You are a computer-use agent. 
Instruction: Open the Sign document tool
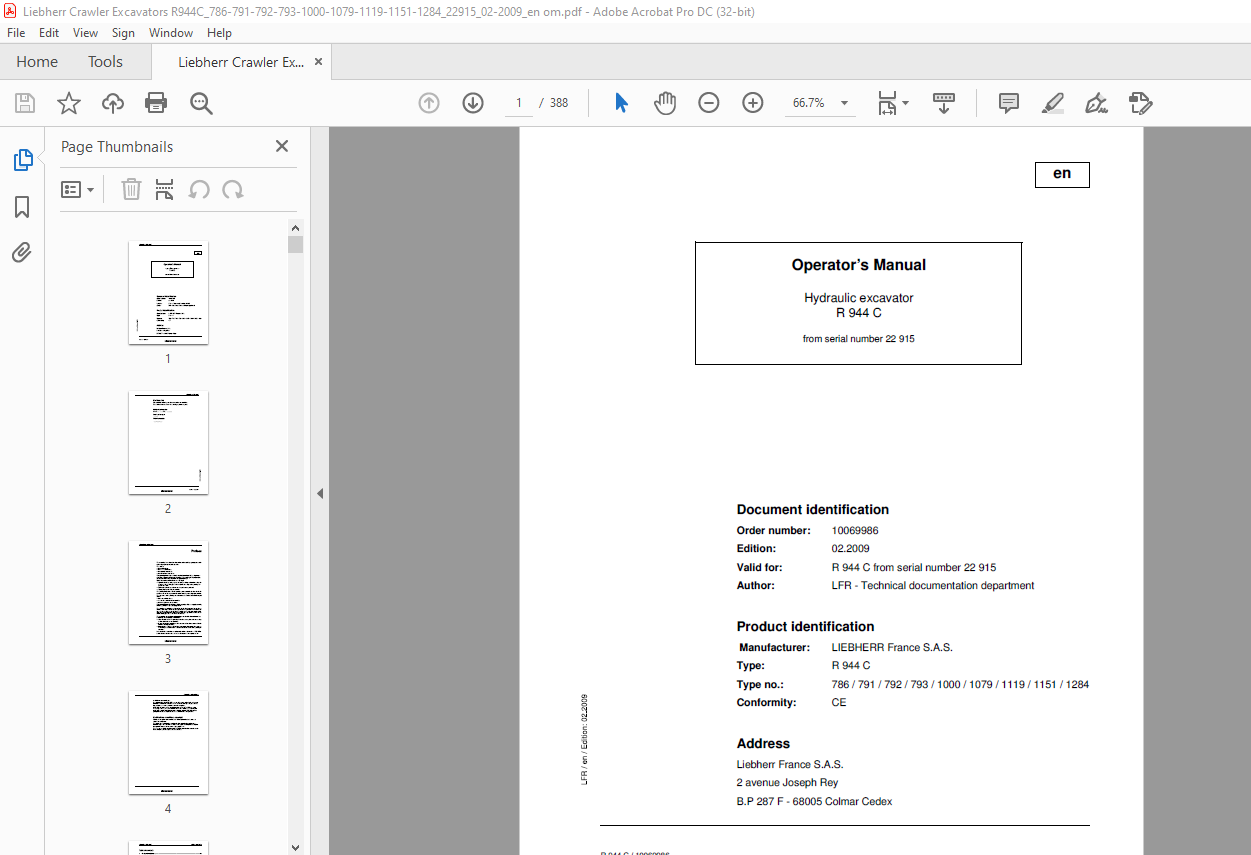[x=1096, y=103]
